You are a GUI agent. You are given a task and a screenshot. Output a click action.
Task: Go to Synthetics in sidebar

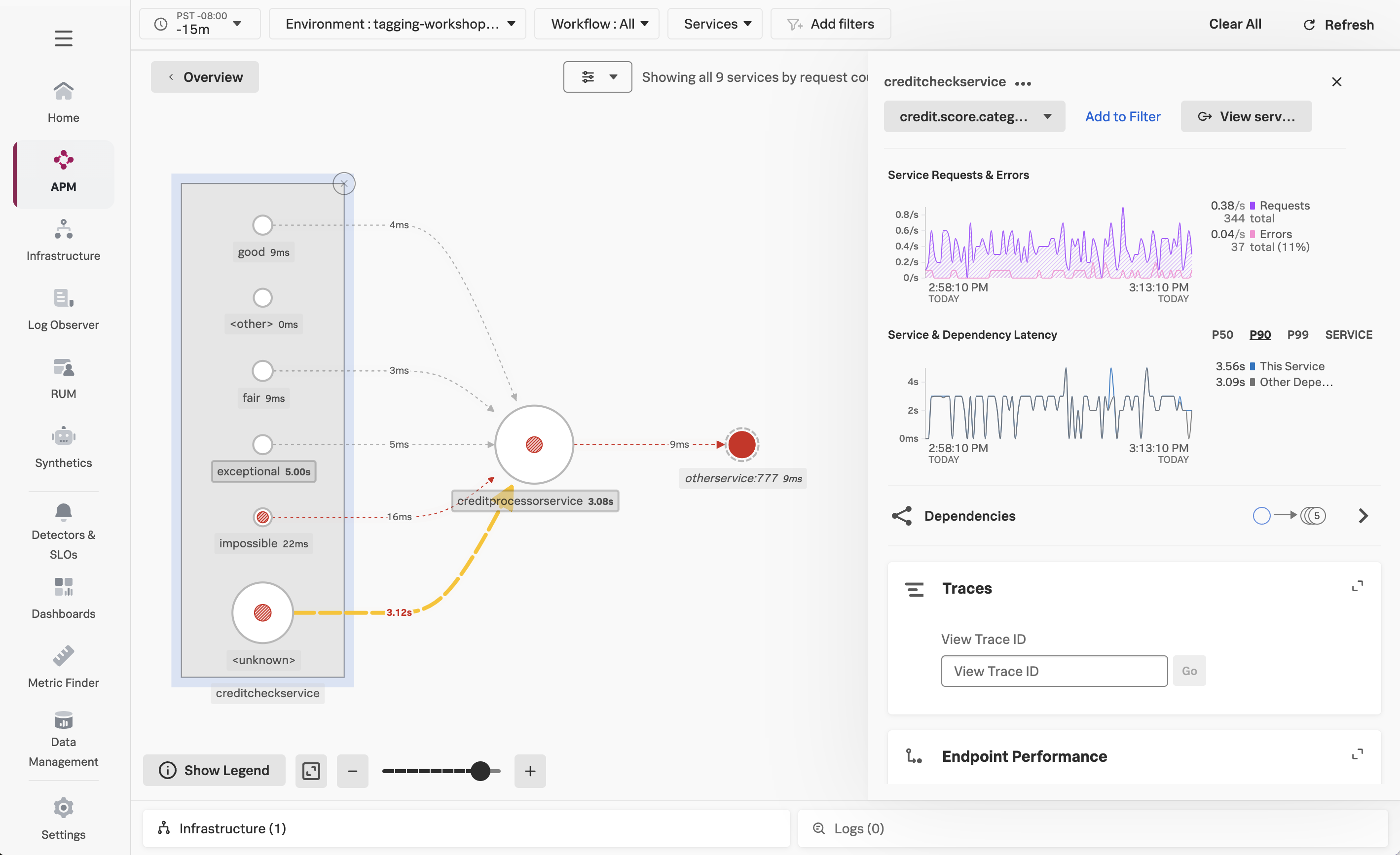coord(63,447)
